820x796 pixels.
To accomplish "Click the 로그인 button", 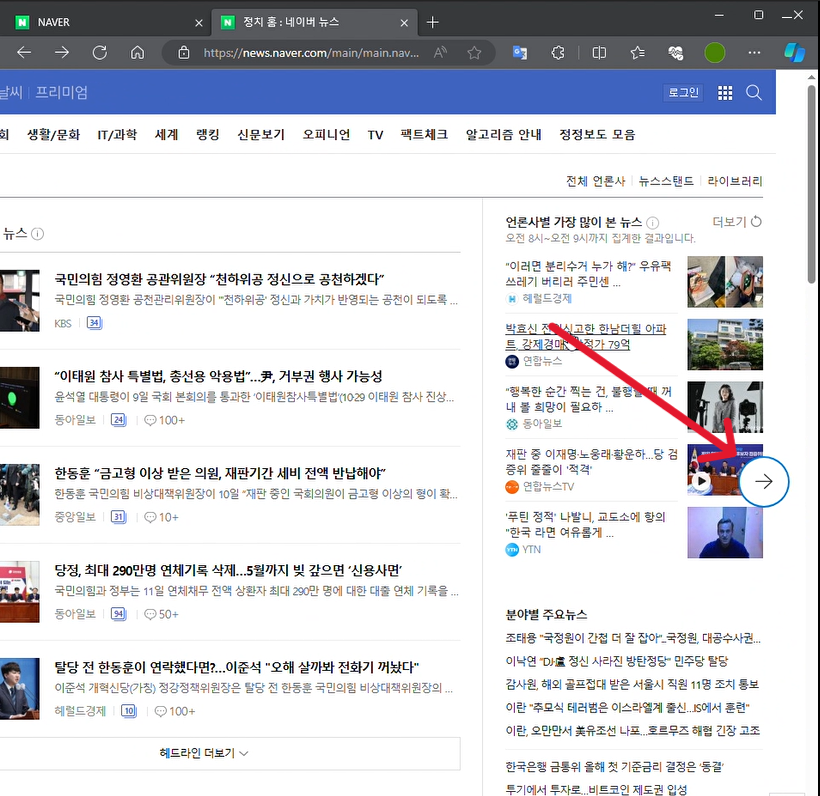I will [x=684, y=93].
